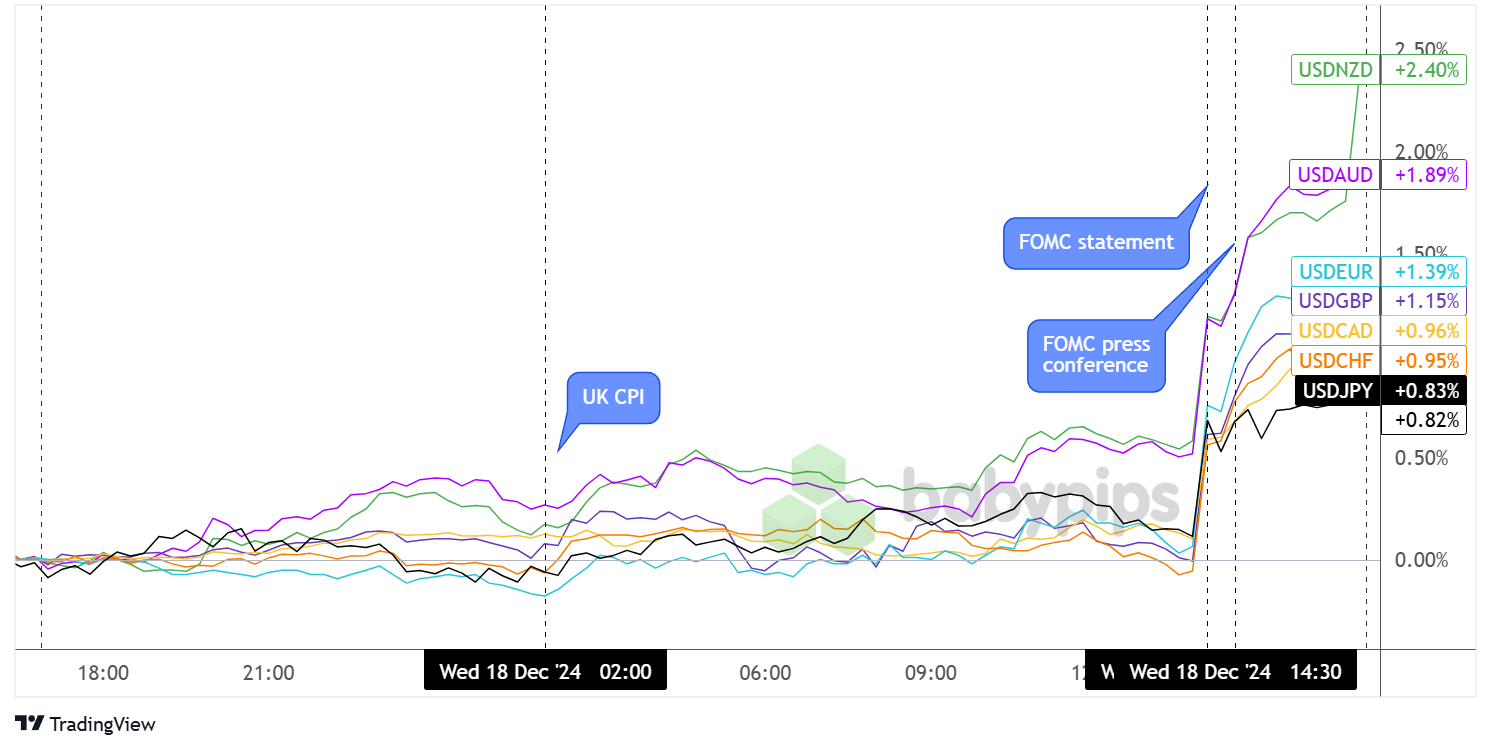This screenshot has width=1491, height=750.
Task: Click the 06:00 time axis label
Action: [766, 673]
